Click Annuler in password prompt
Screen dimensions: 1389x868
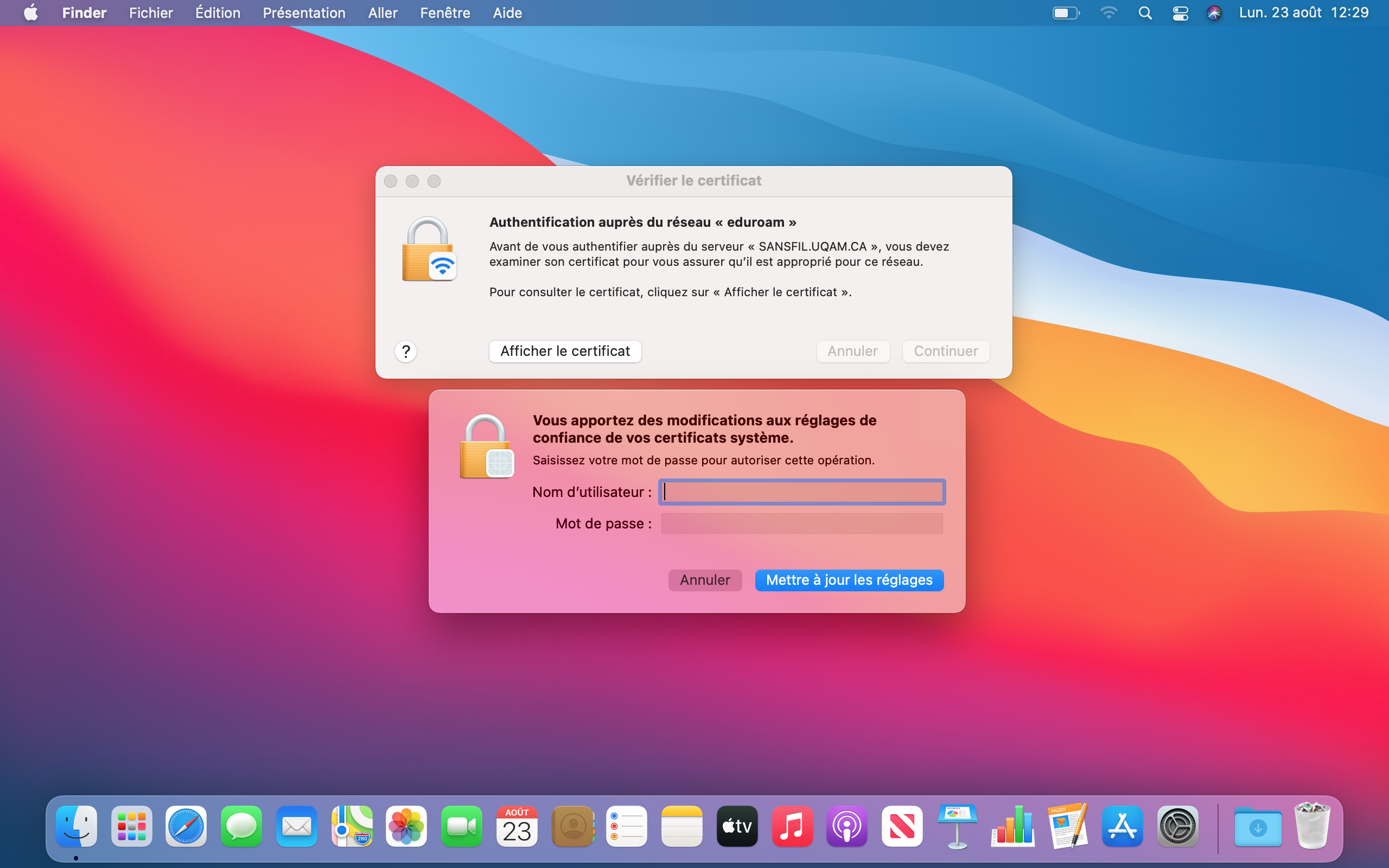tap(705, 580)
